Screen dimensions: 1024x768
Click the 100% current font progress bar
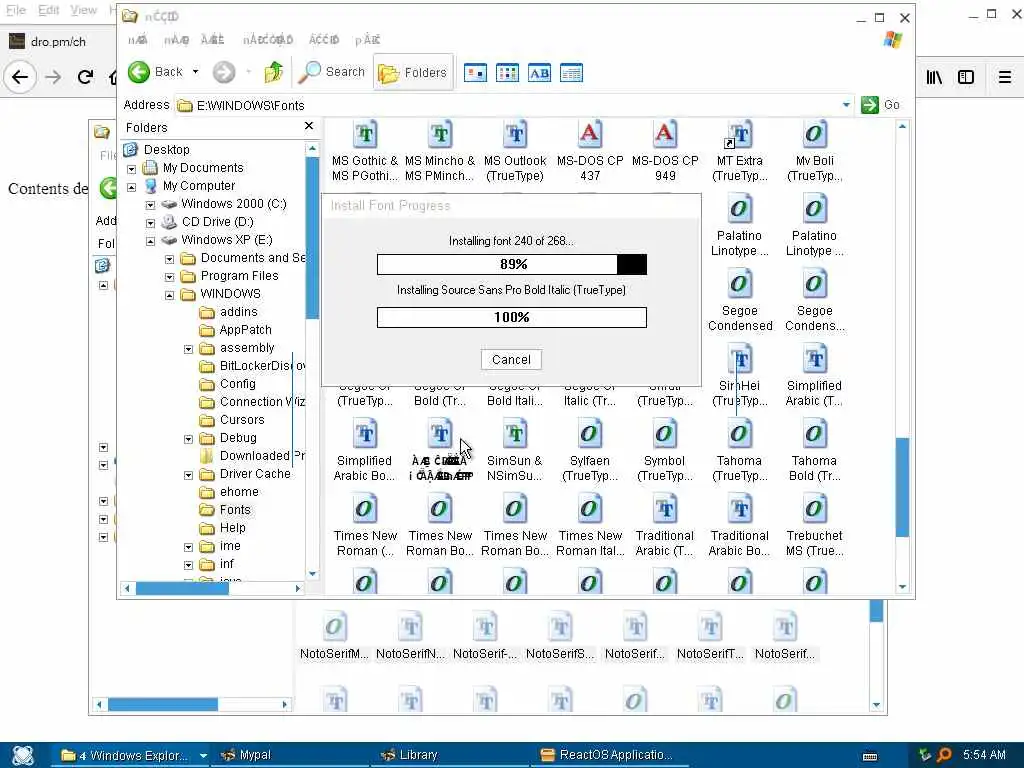512,317
